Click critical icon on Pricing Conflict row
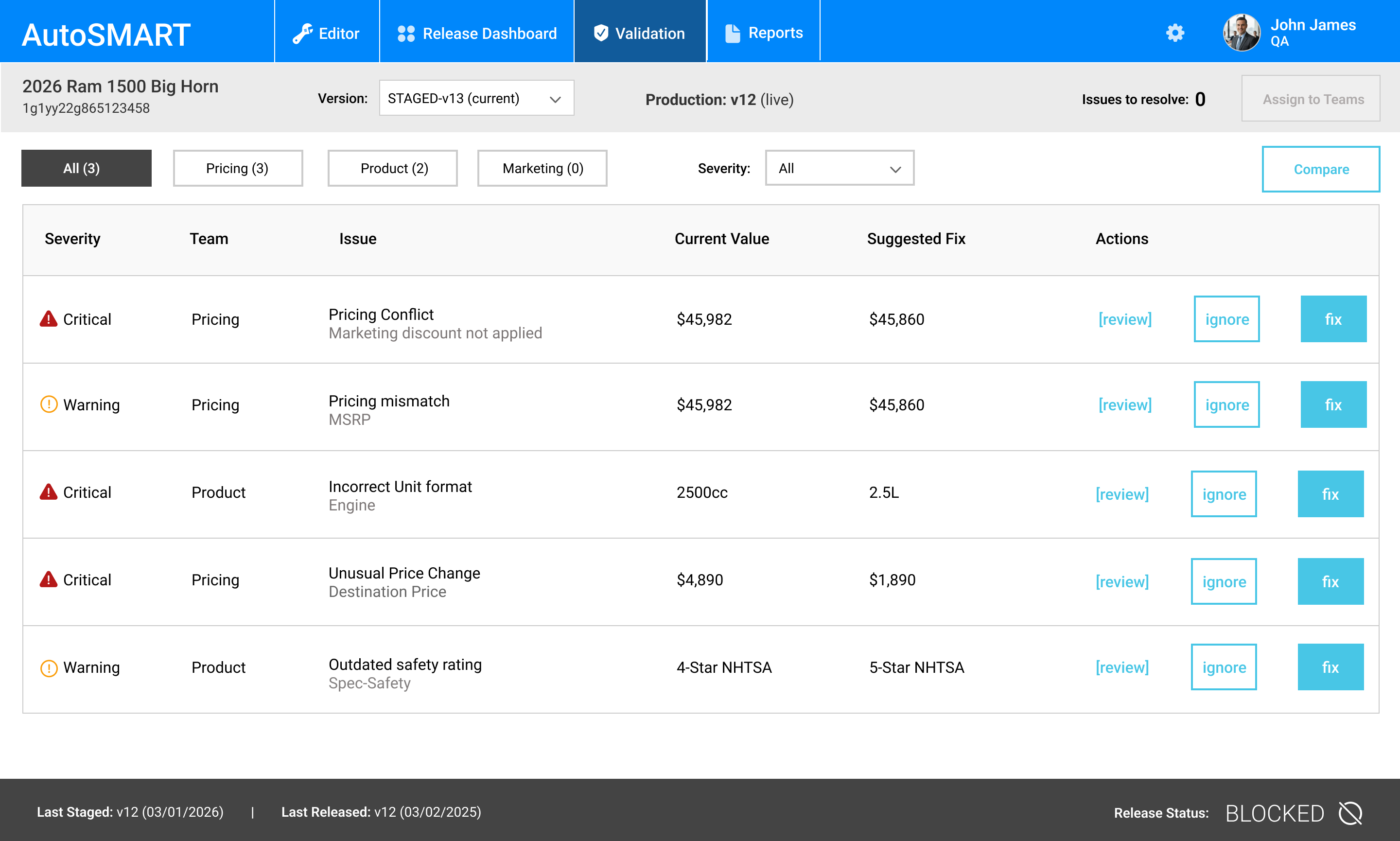 point(49,319)
